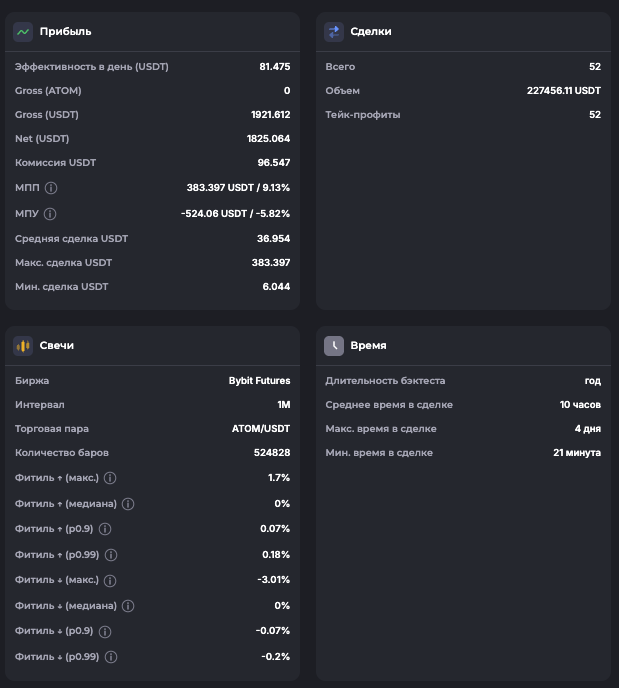Viewport: 619px width, 688px height.
Task: Click the Длительность бэктеста label
Action: coord(385,381)
